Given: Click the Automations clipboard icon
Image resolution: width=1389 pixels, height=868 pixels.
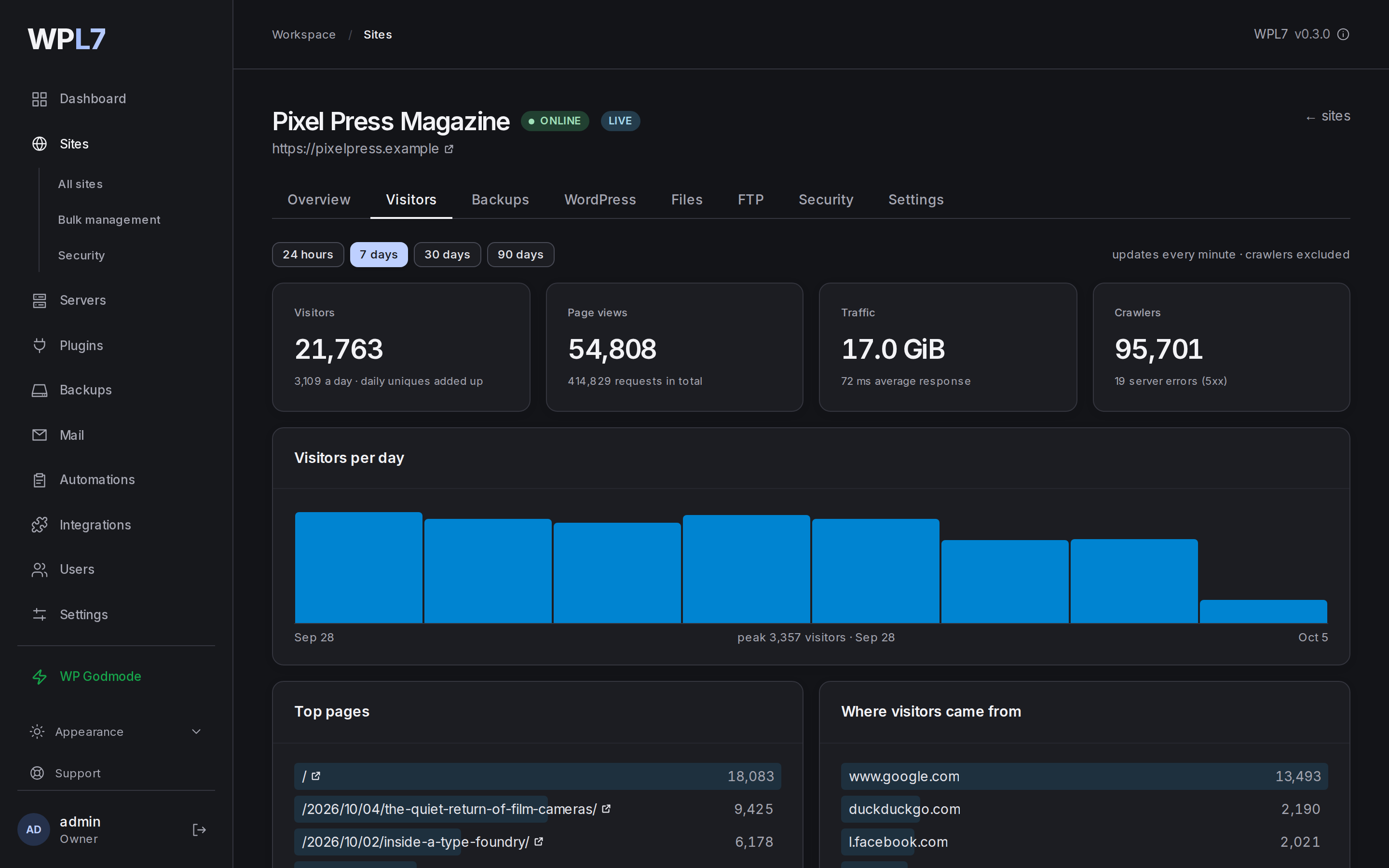Looking at the screenshot, I should (39, 480).
